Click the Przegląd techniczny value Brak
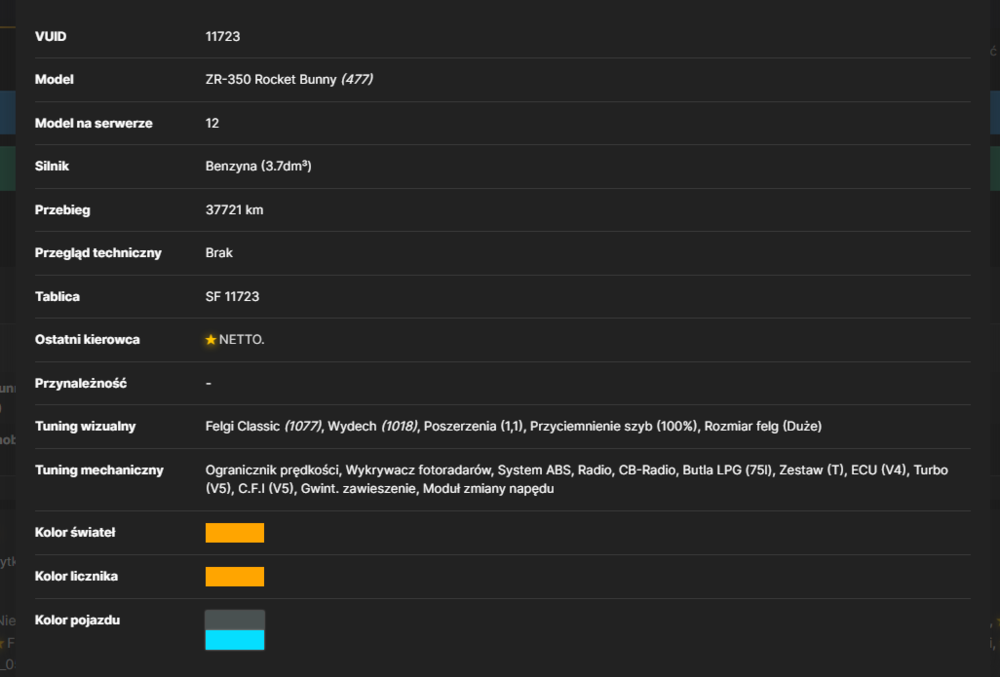 tap(219, 253)
